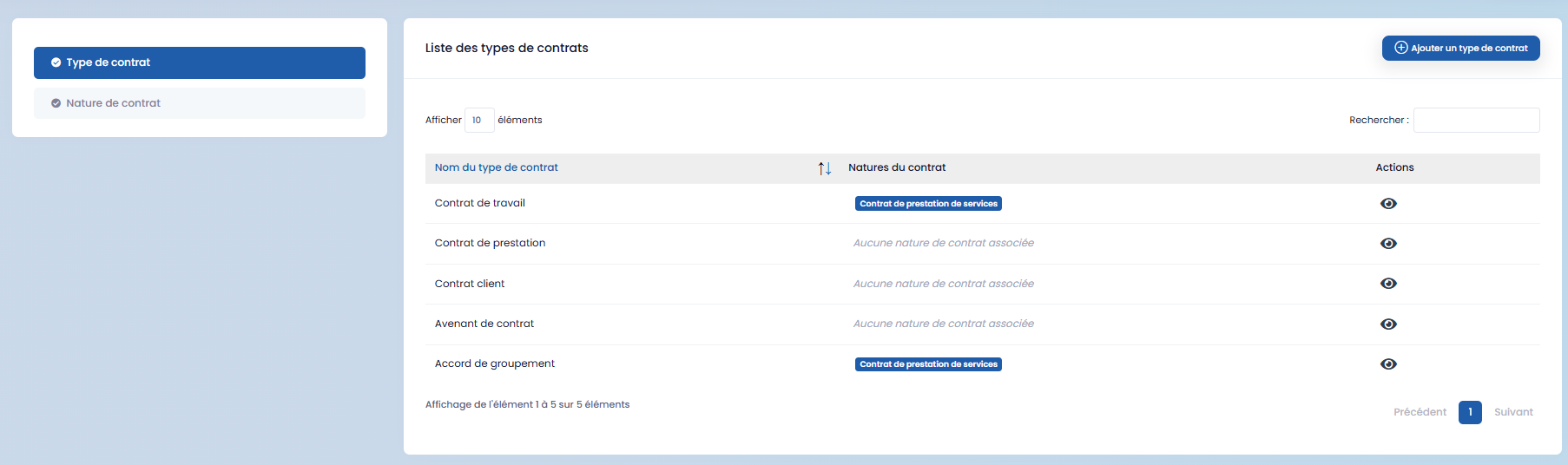Switch to Nature de contrat tab

pyautogui.click(x=199, y=103)
